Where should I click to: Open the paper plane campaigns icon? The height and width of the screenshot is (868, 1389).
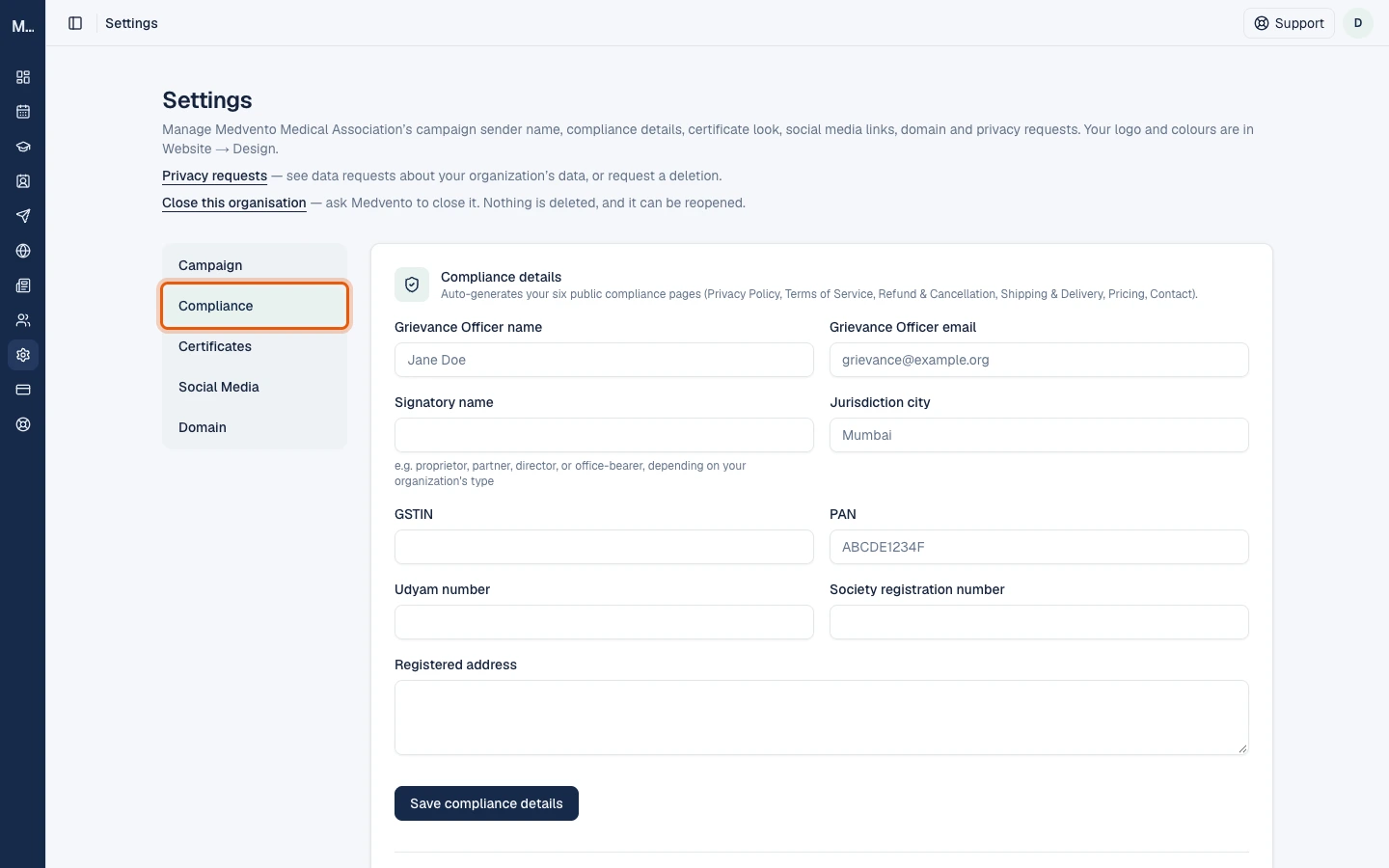click(23, 216)
